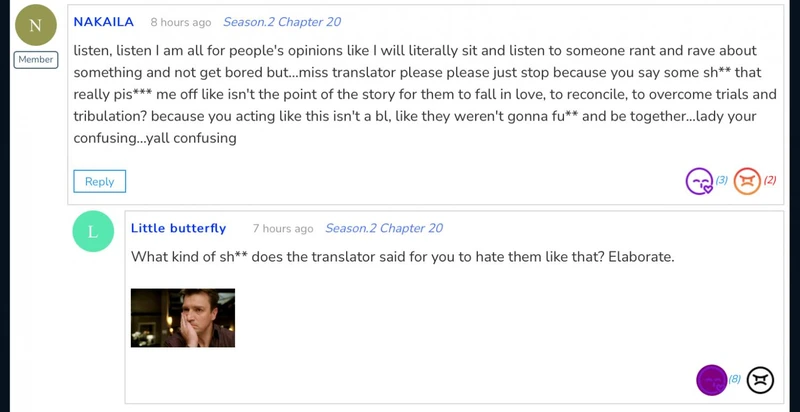Open NAKAILA's profile from the username
800x412 pixels.
pos(103,22)
